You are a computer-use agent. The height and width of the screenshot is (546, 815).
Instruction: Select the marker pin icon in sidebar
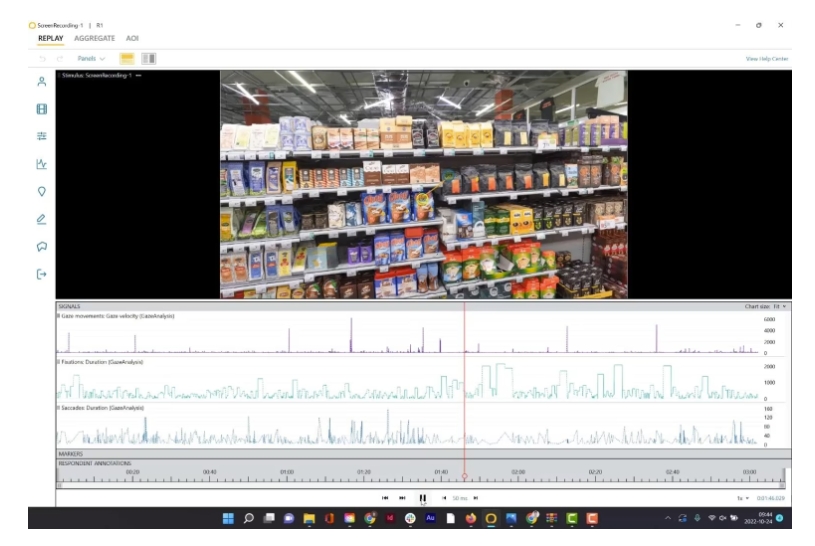pos(42,191)
